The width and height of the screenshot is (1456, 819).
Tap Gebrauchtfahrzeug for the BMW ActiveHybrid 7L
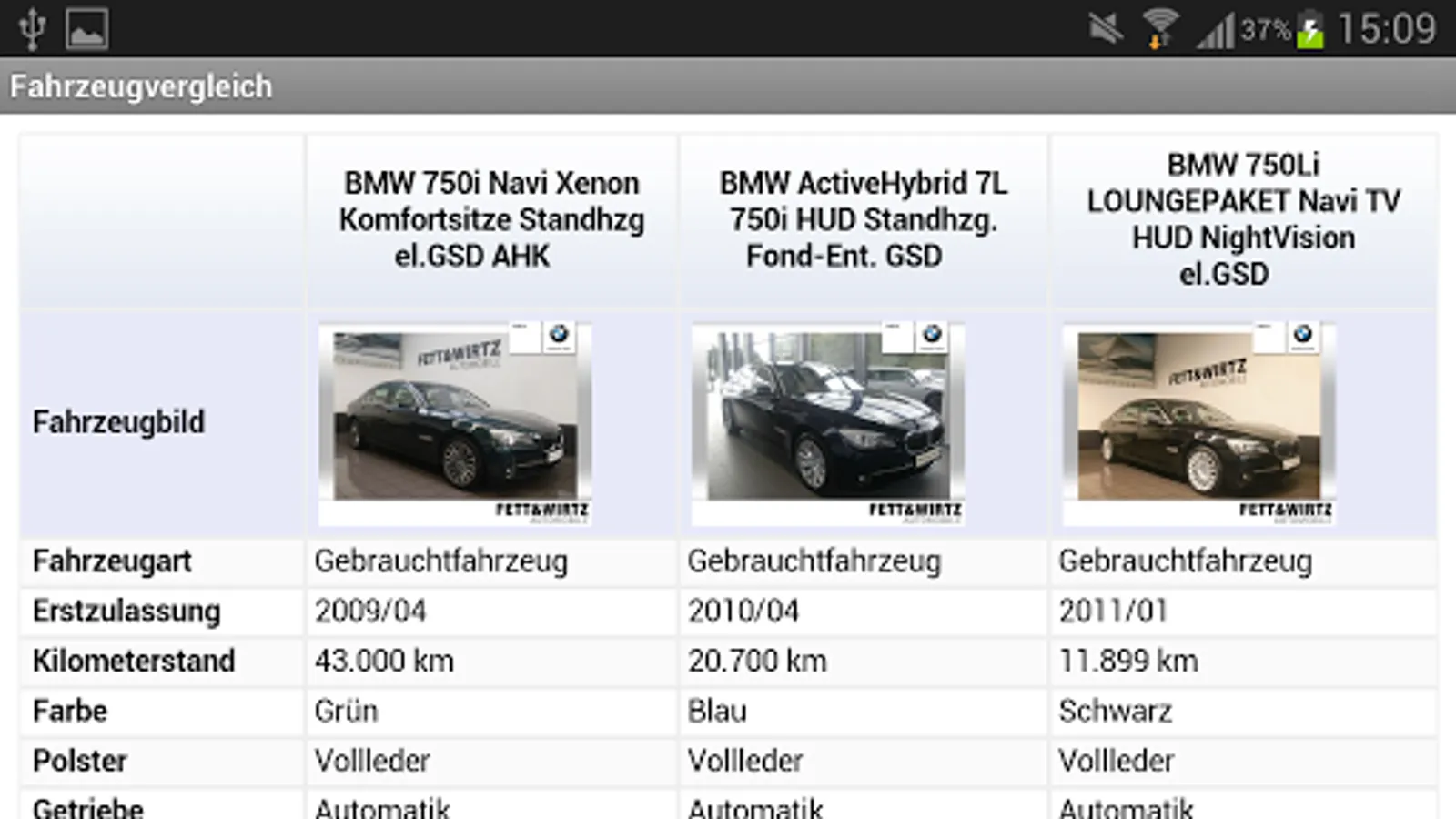click(814, 561)
